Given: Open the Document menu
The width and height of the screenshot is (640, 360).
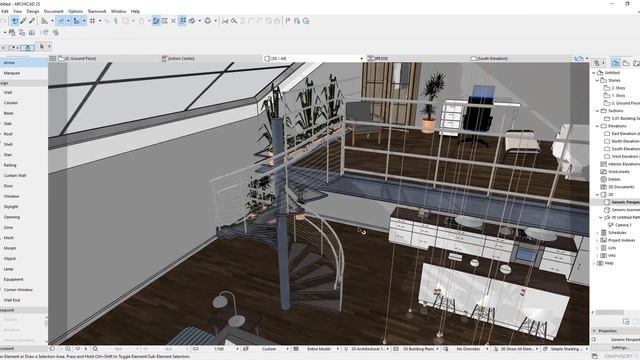Looking at the screenshot, I should [x=53, y=11].
